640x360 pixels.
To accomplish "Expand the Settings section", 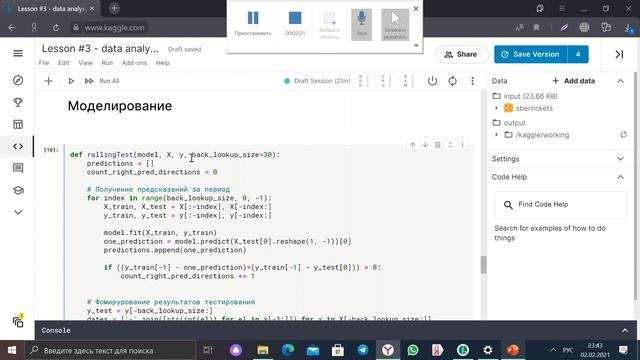I will coord(620,159).
